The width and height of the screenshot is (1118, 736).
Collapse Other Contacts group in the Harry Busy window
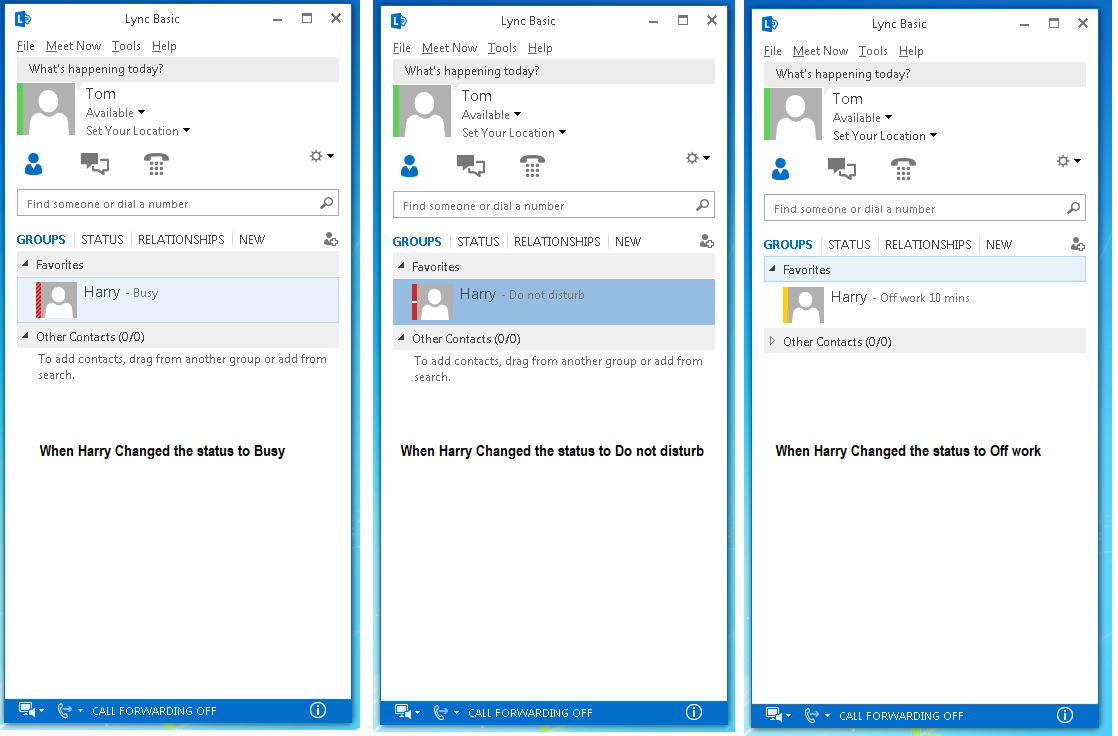tap(26, 336)
